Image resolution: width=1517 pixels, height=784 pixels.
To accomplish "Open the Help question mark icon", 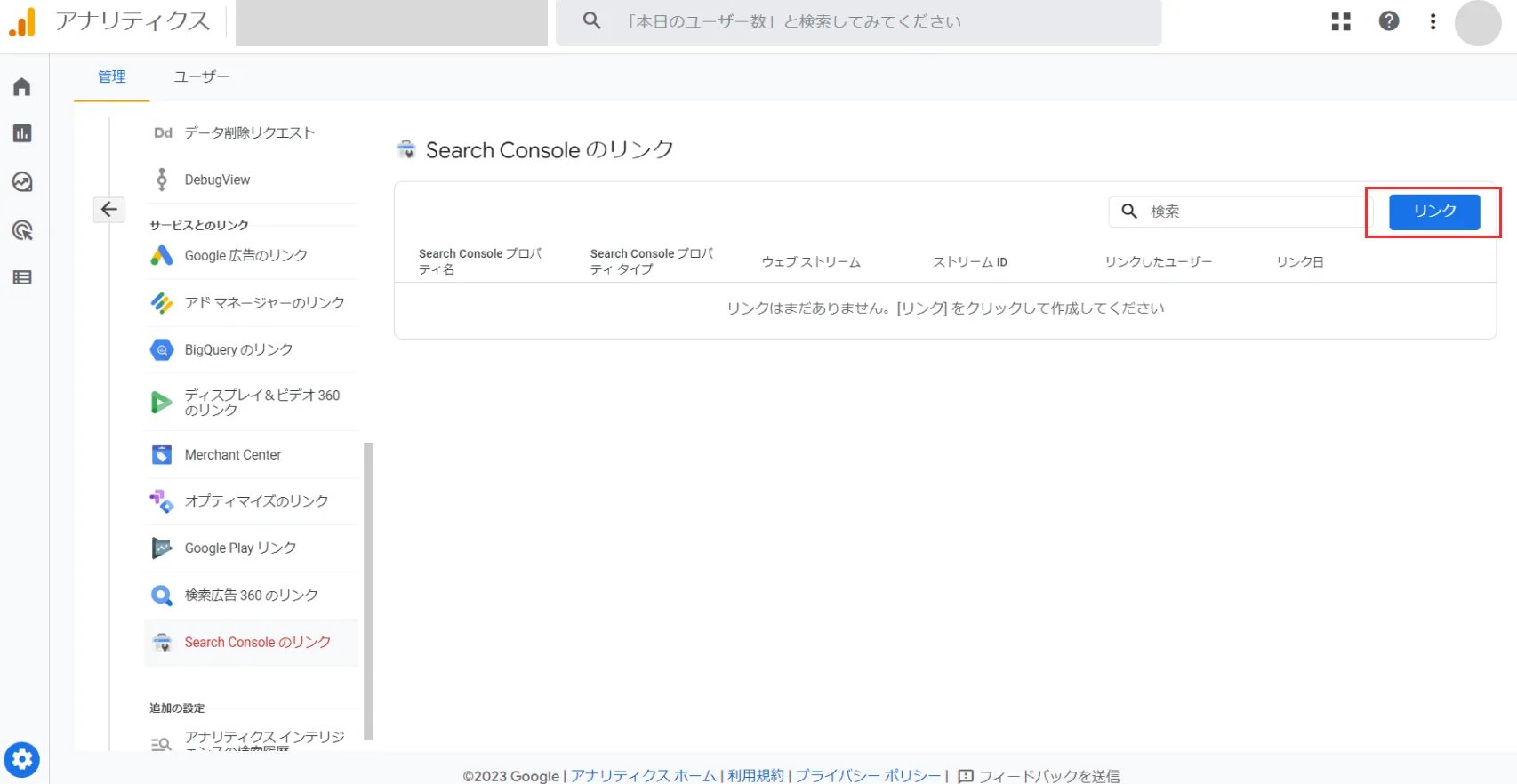I will click(1389, 21).
